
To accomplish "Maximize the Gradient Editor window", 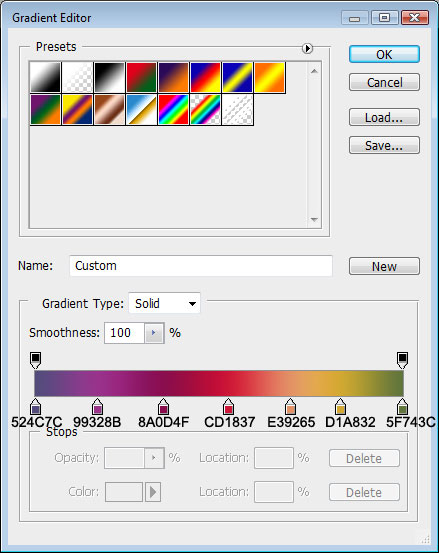I will [385, 17].
